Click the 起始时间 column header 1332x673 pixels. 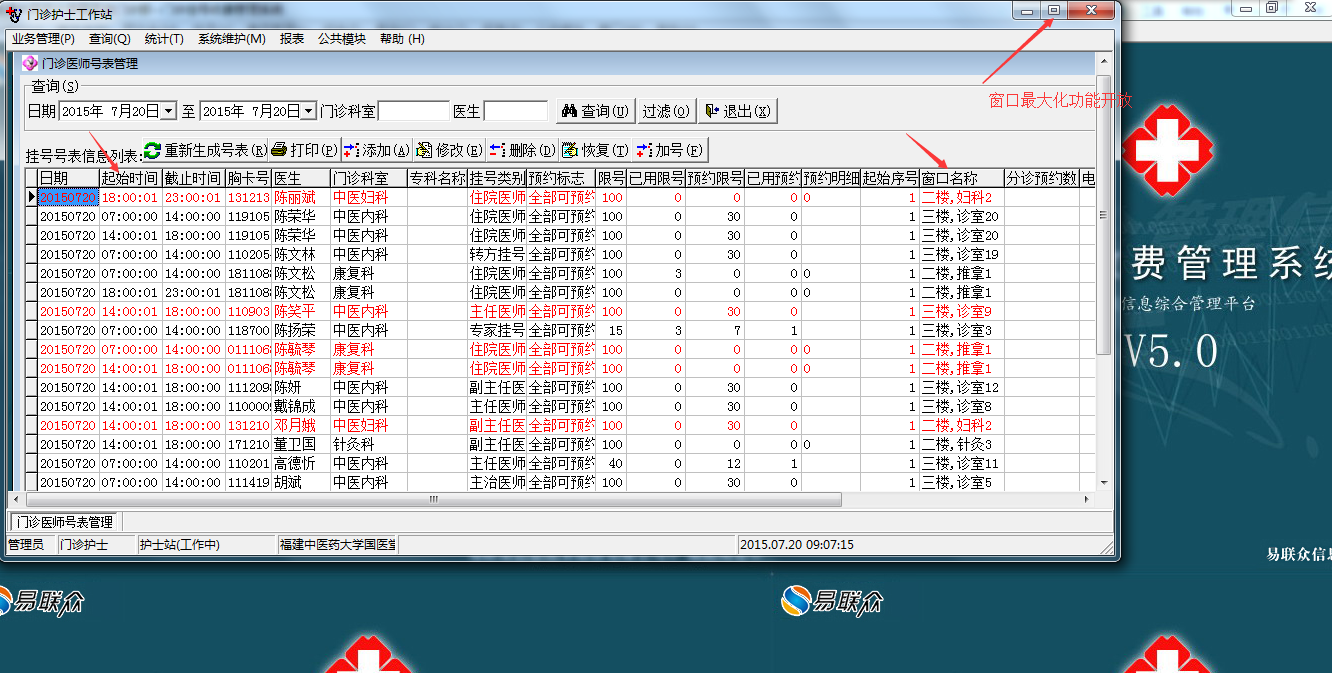[x=131, y=178]
